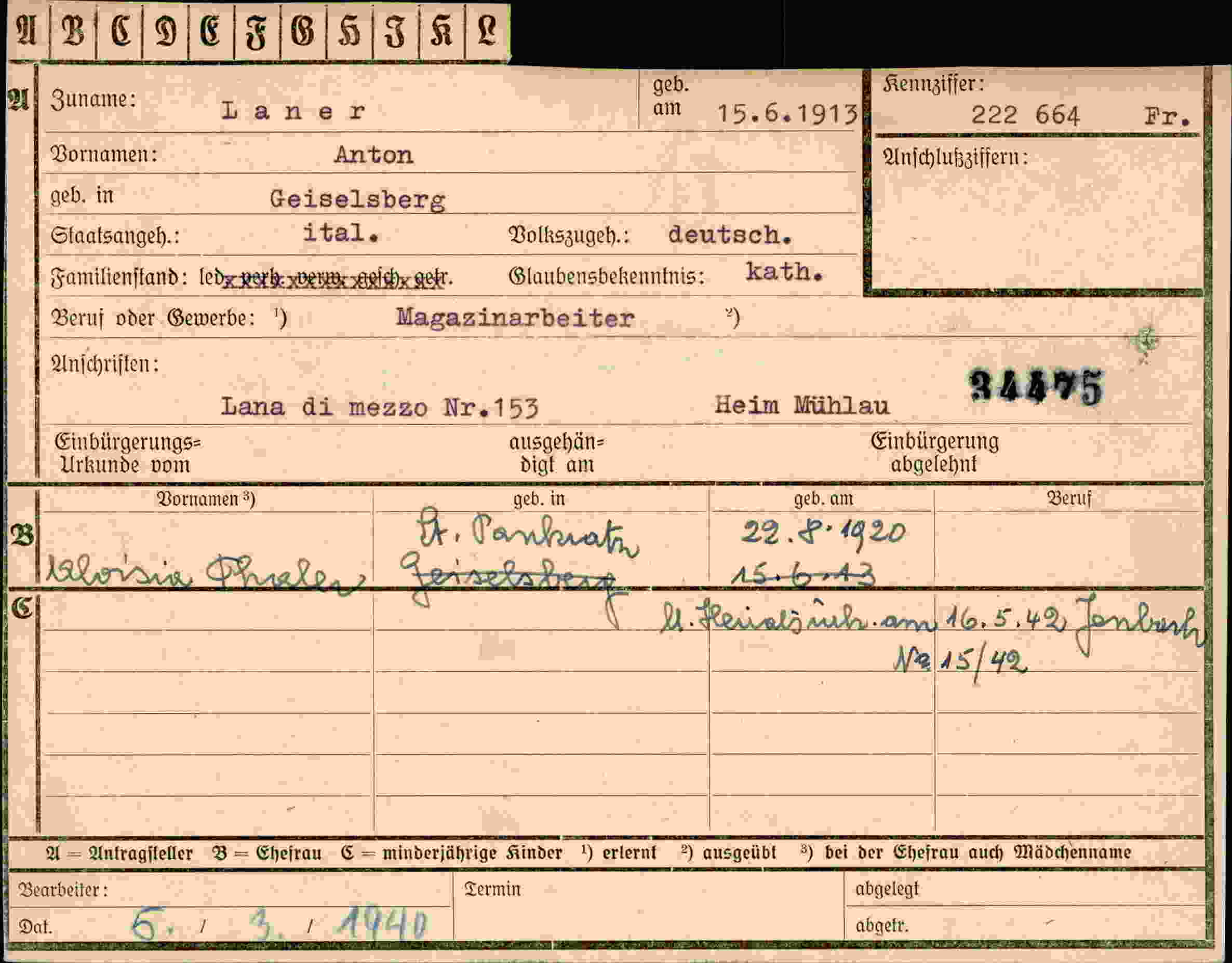Click the 'Bearbeiter:' label
This screenshot has height=963, width=1232.
tap(63, 890)
